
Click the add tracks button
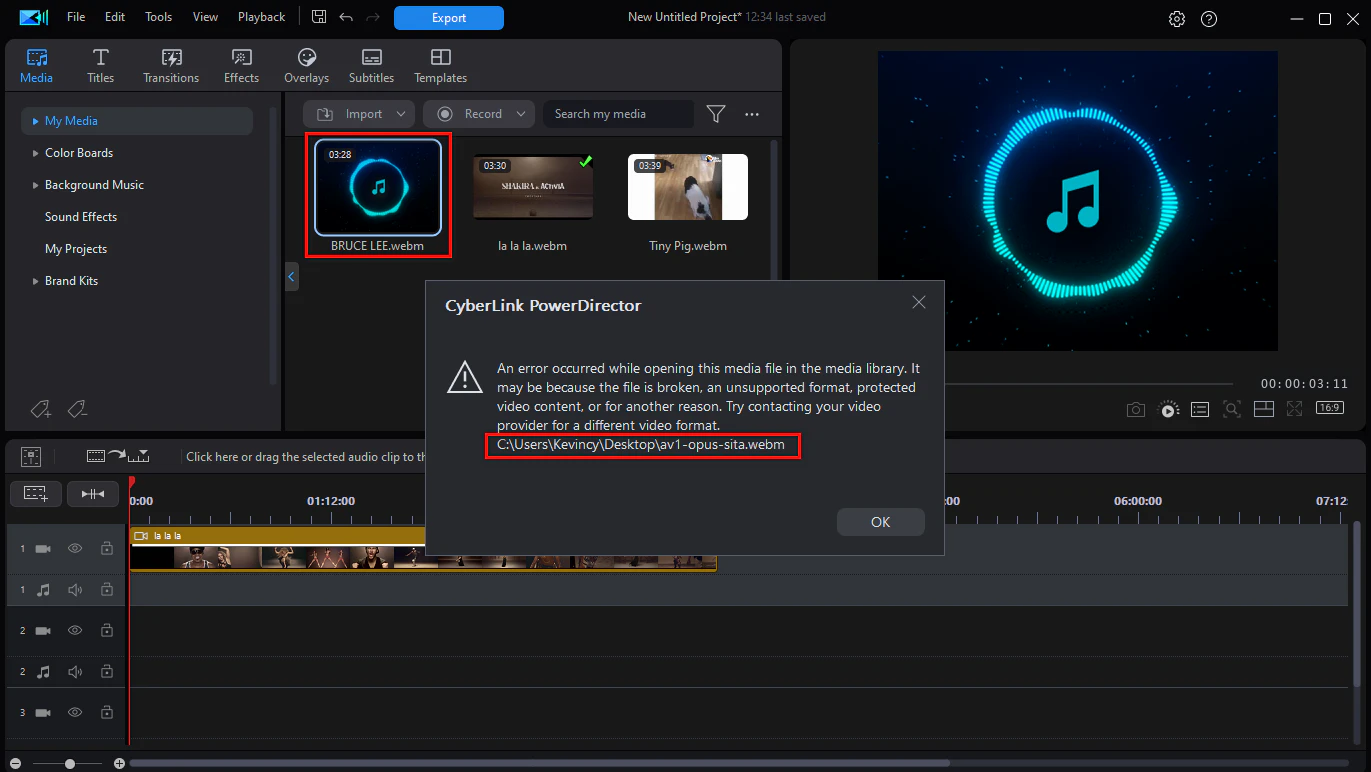(35, 494)
